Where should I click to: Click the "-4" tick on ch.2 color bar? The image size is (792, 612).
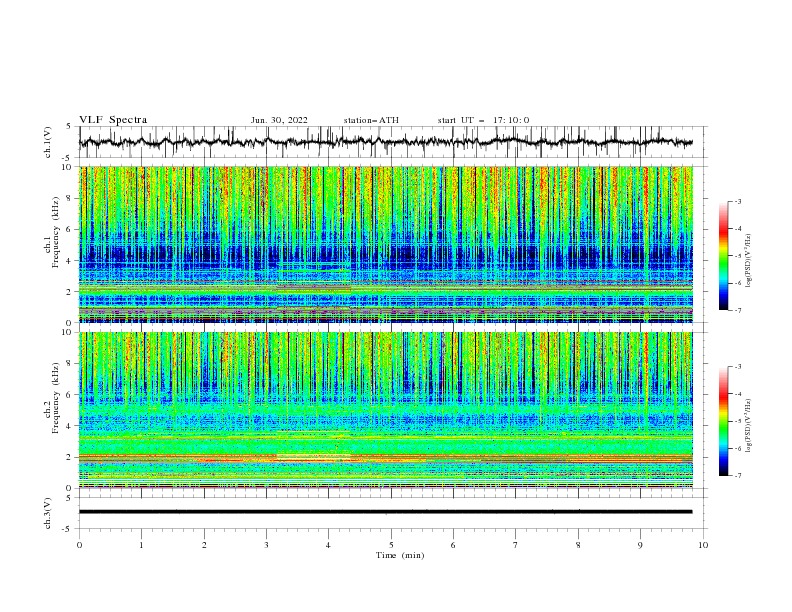point(738,394)
